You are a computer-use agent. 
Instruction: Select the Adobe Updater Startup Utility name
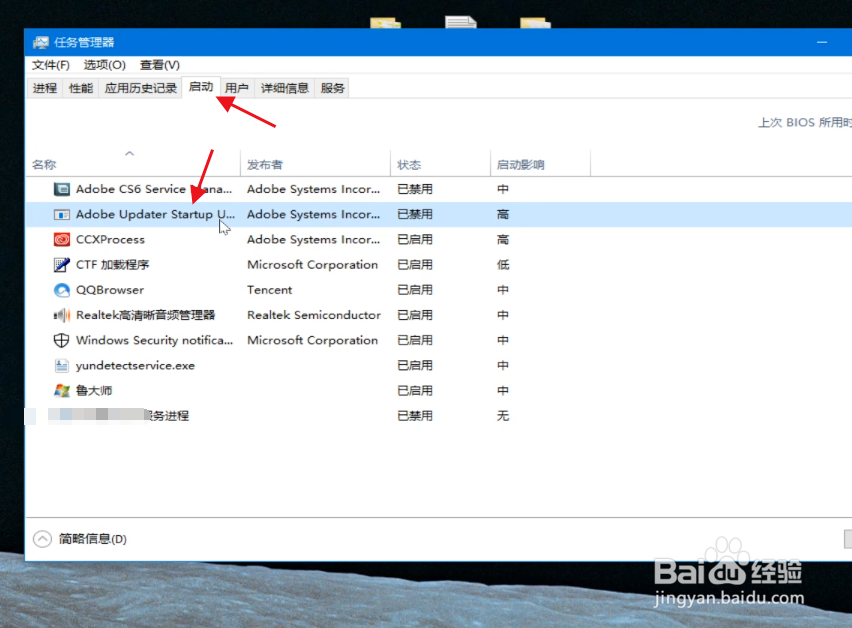[x=155, y=215]
